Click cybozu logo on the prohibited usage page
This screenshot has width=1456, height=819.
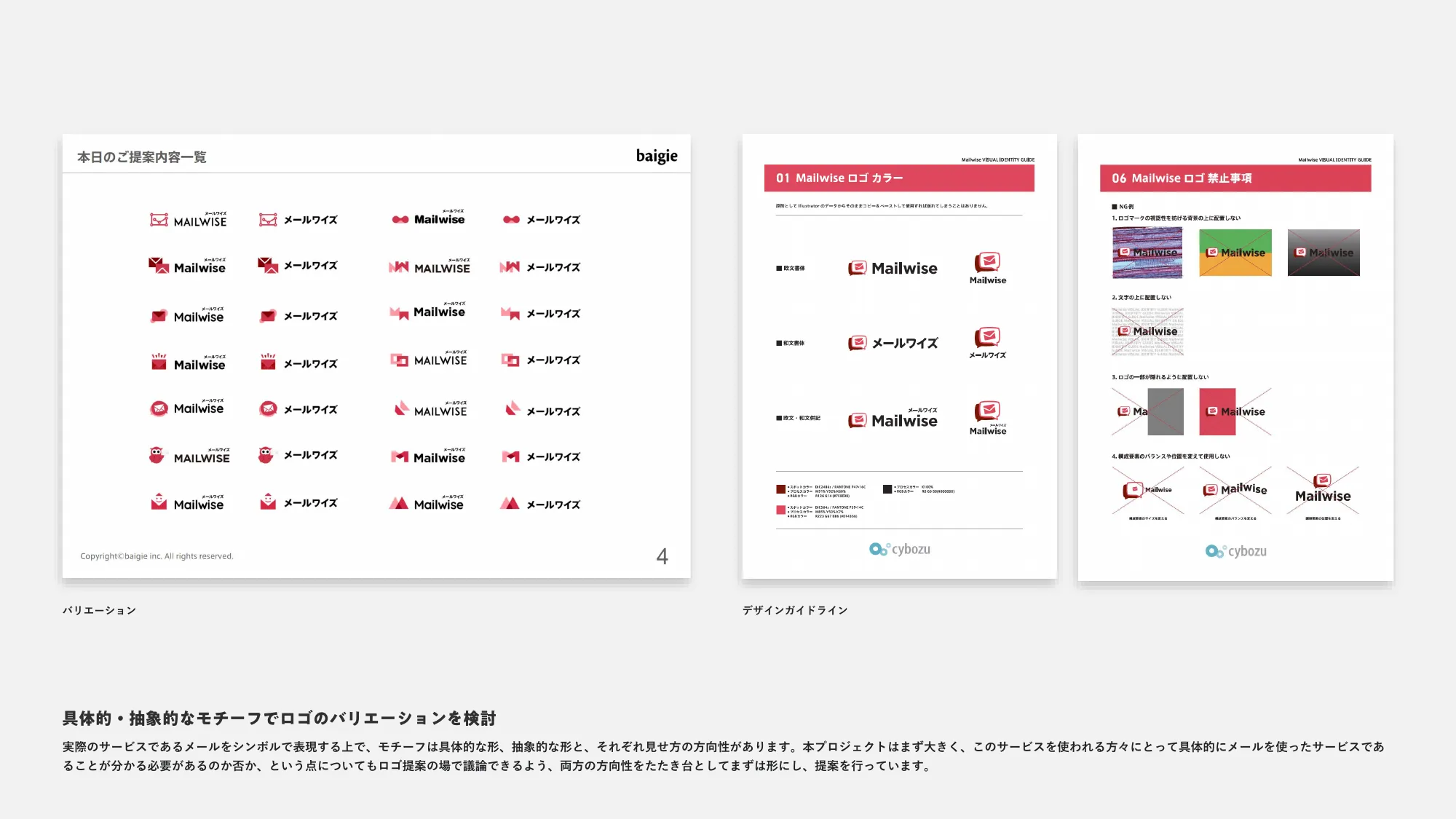click(x=1236, y=551)
